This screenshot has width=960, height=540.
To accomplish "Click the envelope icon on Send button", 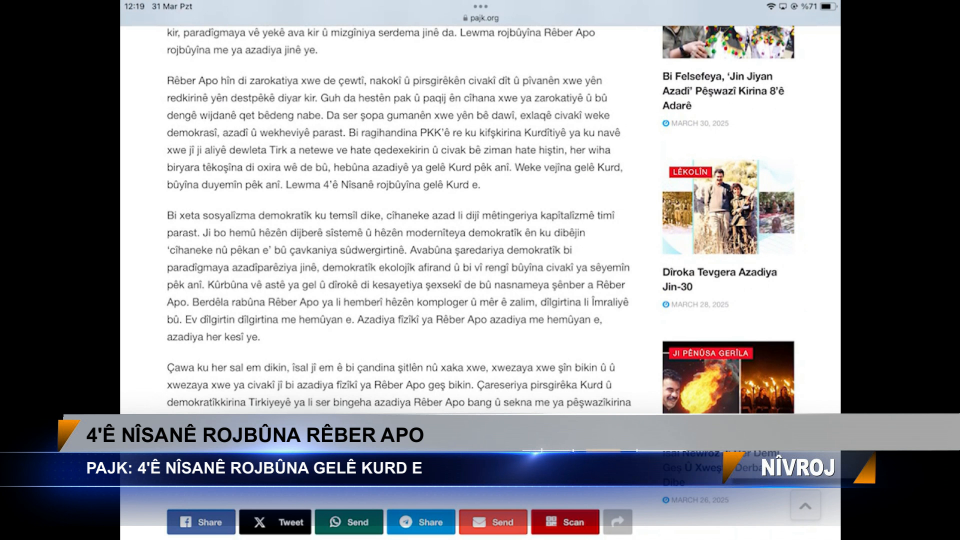I will 479,522.
